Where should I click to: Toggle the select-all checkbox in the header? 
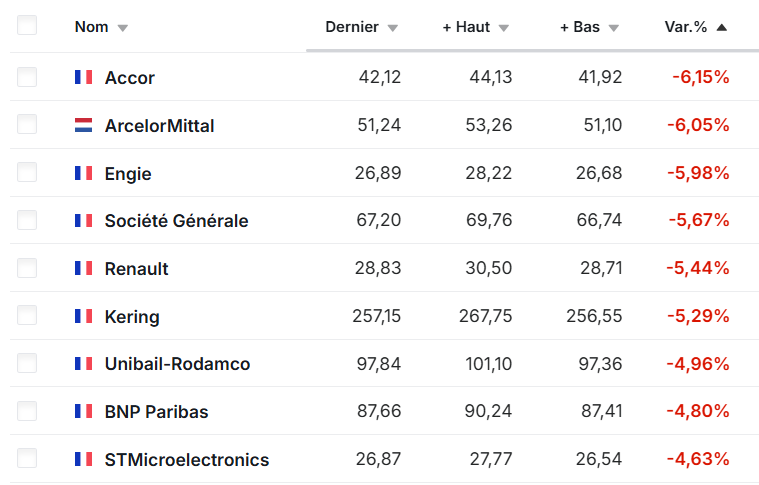point(27,26)
